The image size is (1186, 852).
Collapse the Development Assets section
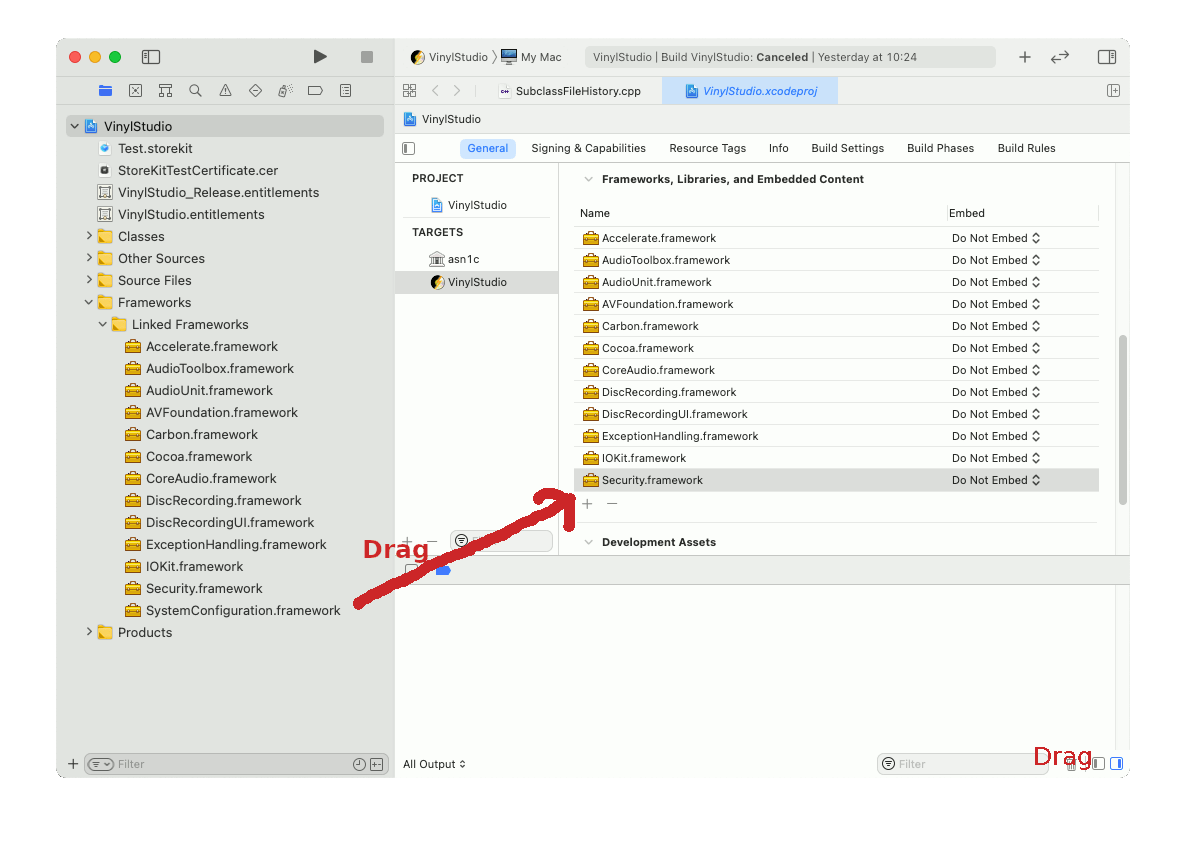point(588,543)
